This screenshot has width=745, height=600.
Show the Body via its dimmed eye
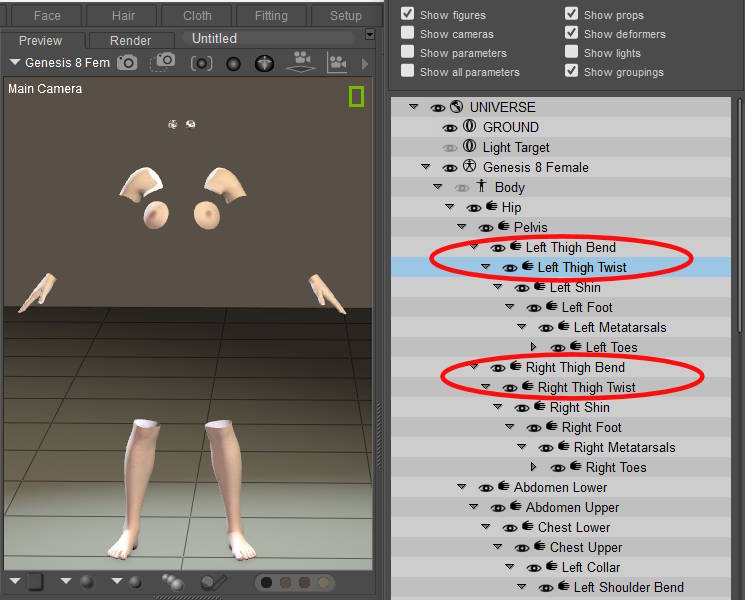click(x=462, y=189)
